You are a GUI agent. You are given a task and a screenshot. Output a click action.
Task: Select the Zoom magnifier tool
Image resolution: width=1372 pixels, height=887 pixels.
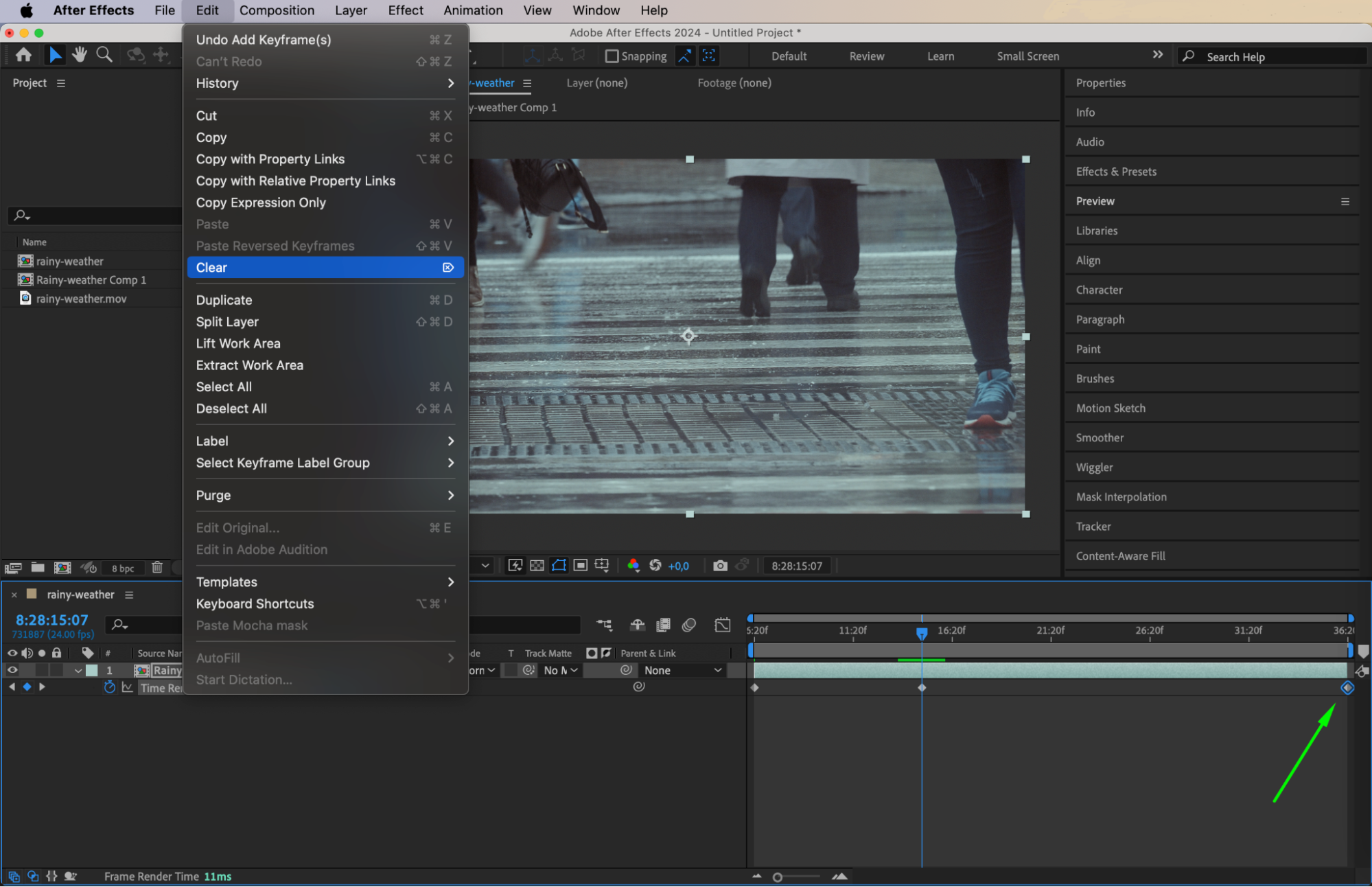(x=104, y=55)
